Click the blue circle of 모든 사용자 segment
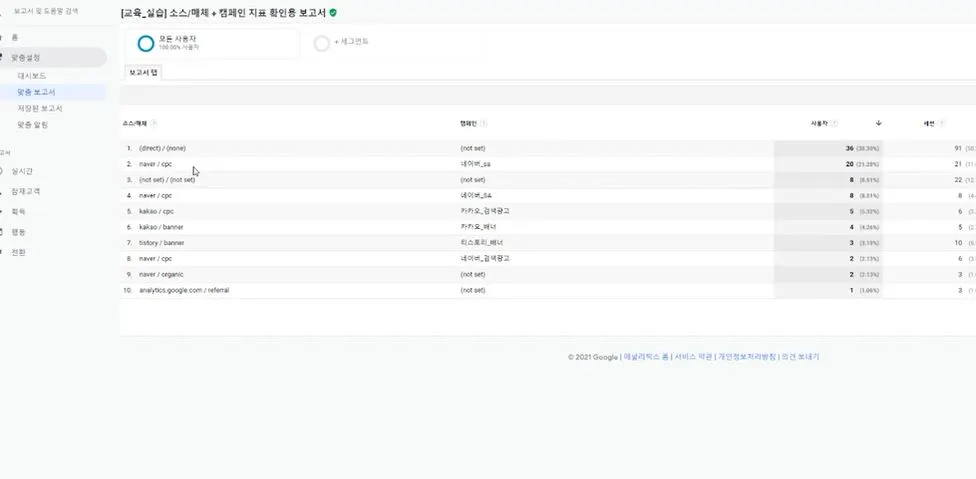This screenshot has width=976, height=479. pyautogui.click(x=146, y=43)
